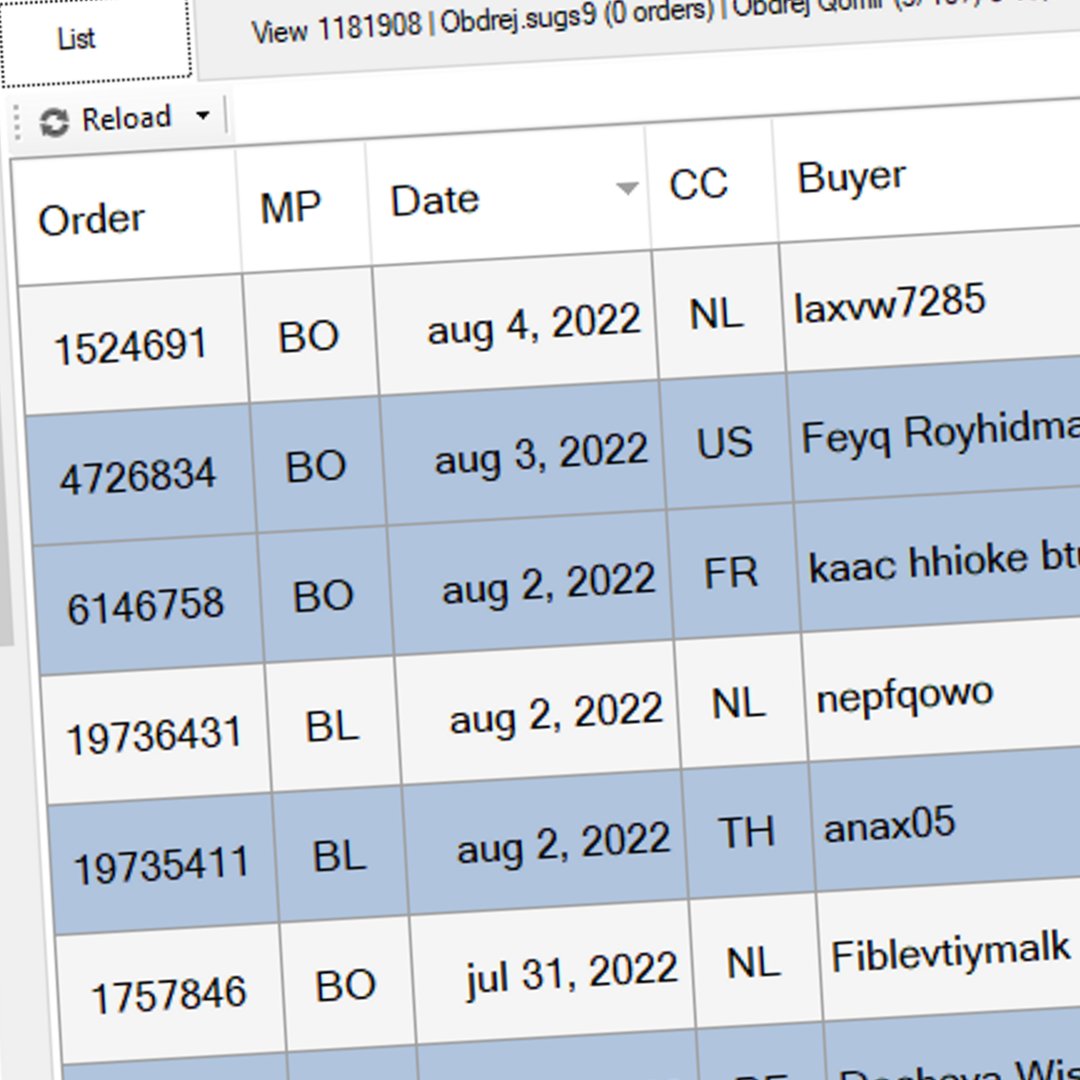Sort by the Buyer column header

pyautogui.click(x=851, y=178)
